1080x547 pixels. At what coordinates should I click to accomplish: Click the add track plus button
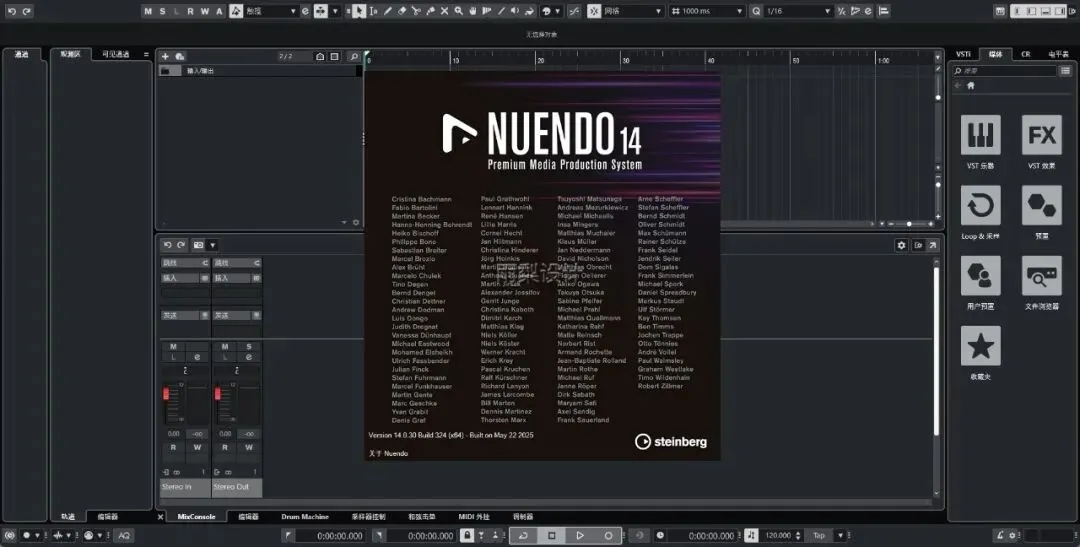click(165, 56)
